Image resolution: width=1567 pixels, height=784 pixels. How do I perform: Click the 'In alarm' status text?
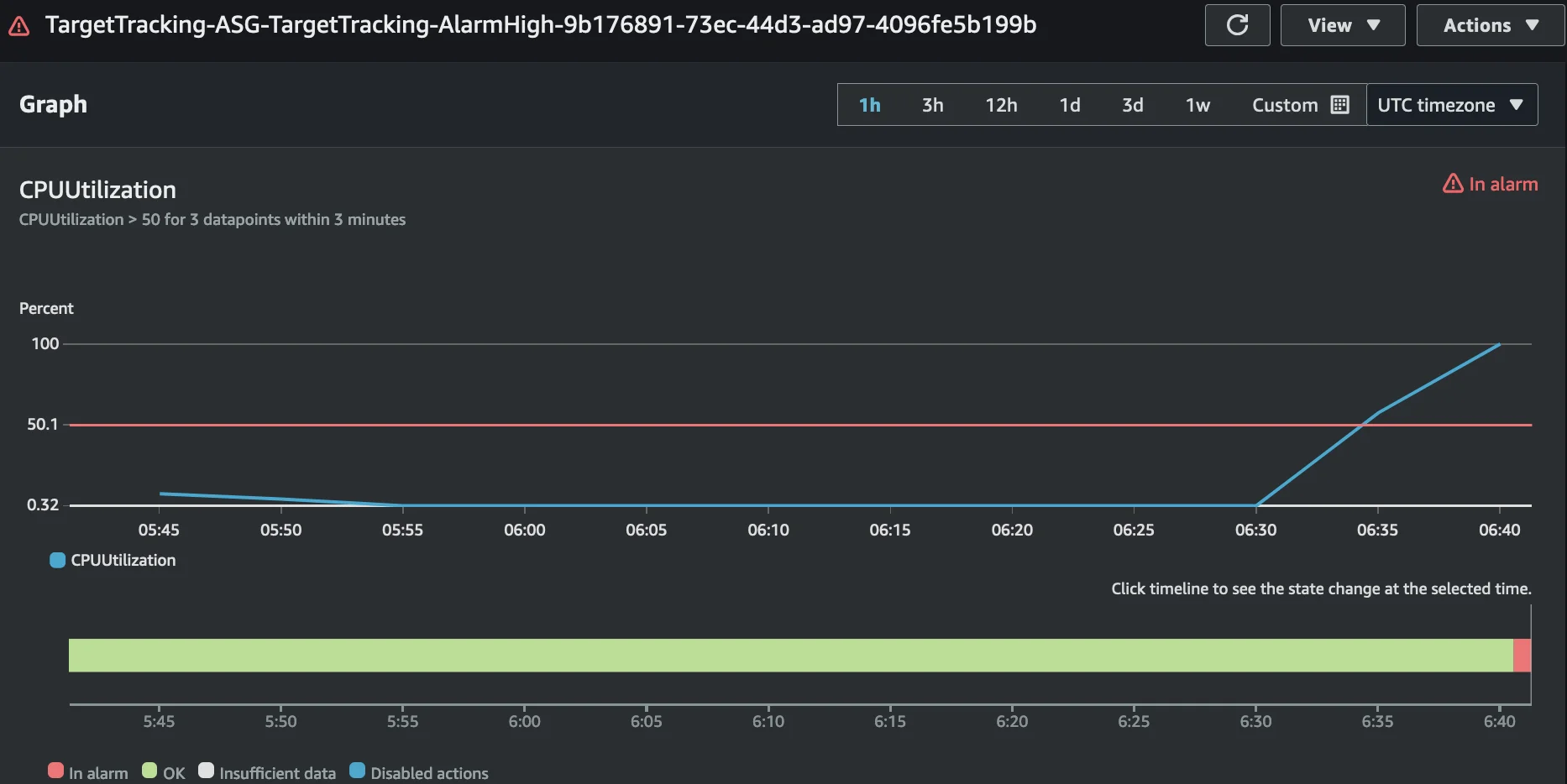tap(1503, 184)
